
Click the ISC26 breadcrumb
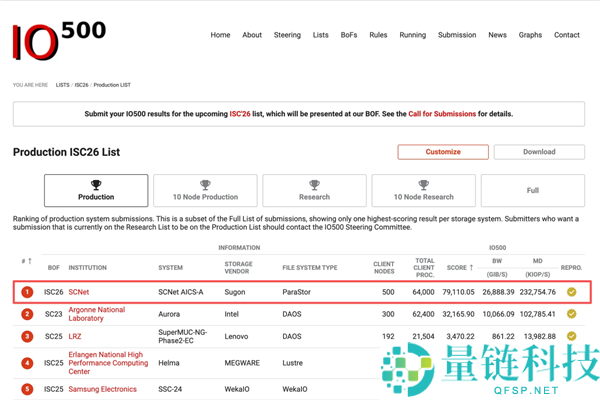point(82,85)
